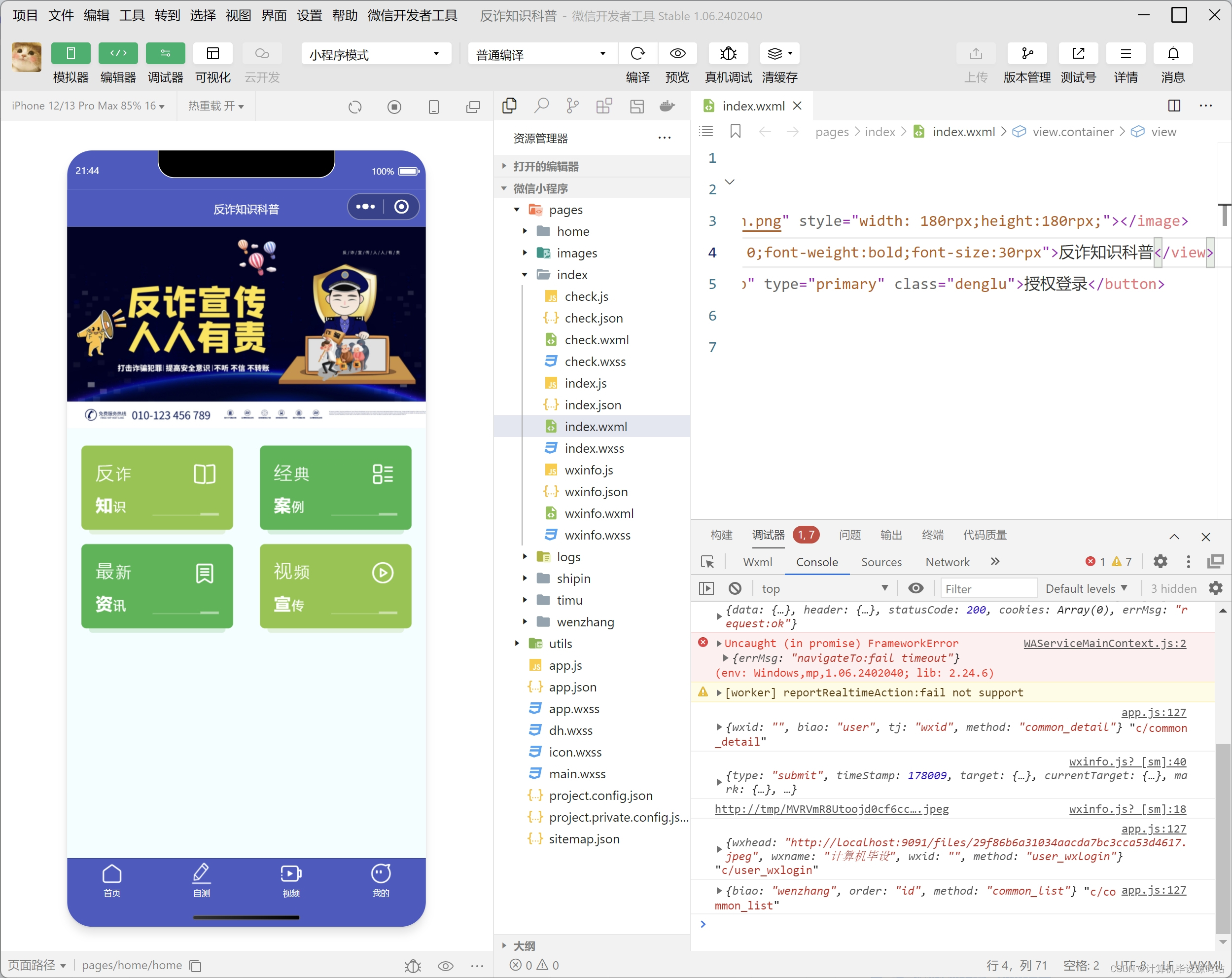Open the Default levels dropdown
The width and height of the screenshot is (1232, 978).
click(1086, 588)
